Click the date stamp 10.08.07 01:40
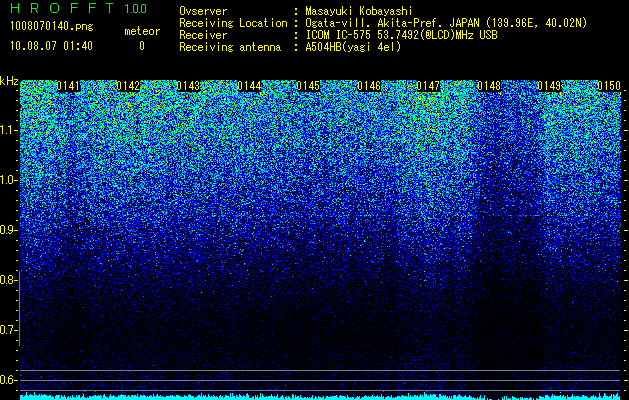This screenshot has width=629, height=400. 51,46
